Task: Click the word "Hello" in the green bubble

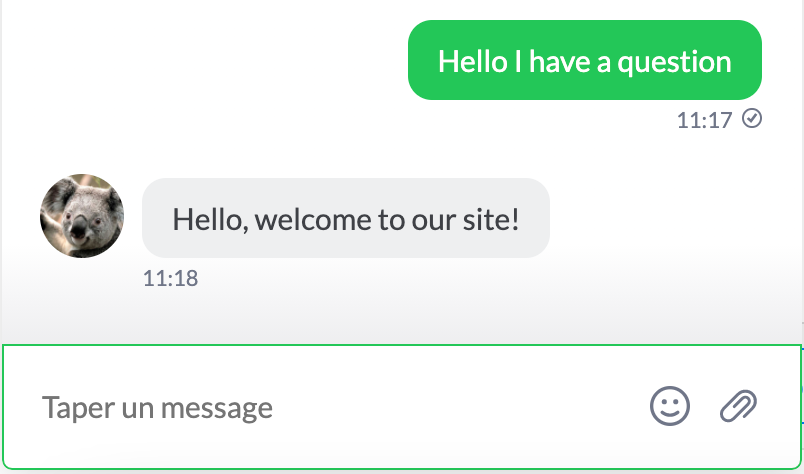Action: 474,62
